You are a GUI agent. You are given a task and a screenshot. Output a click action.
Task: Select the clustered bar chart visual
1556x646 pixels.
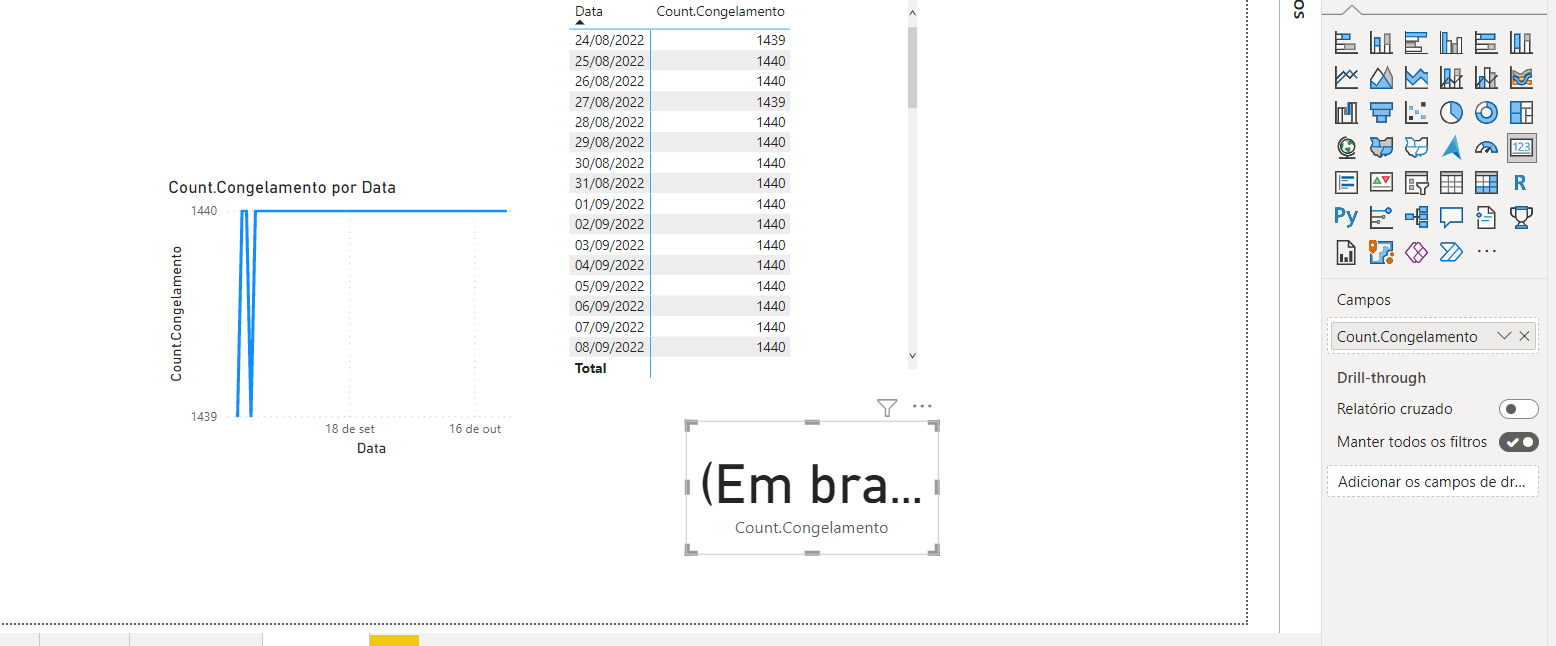(1416, 43)
